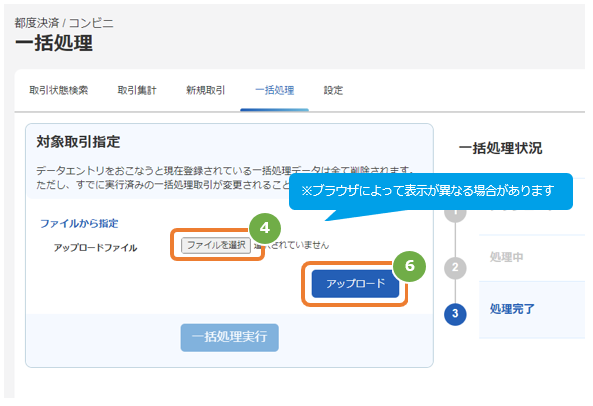Select step 2 circle for 処理中
This screenshot has width=593, height=406.
click(455, 268)
